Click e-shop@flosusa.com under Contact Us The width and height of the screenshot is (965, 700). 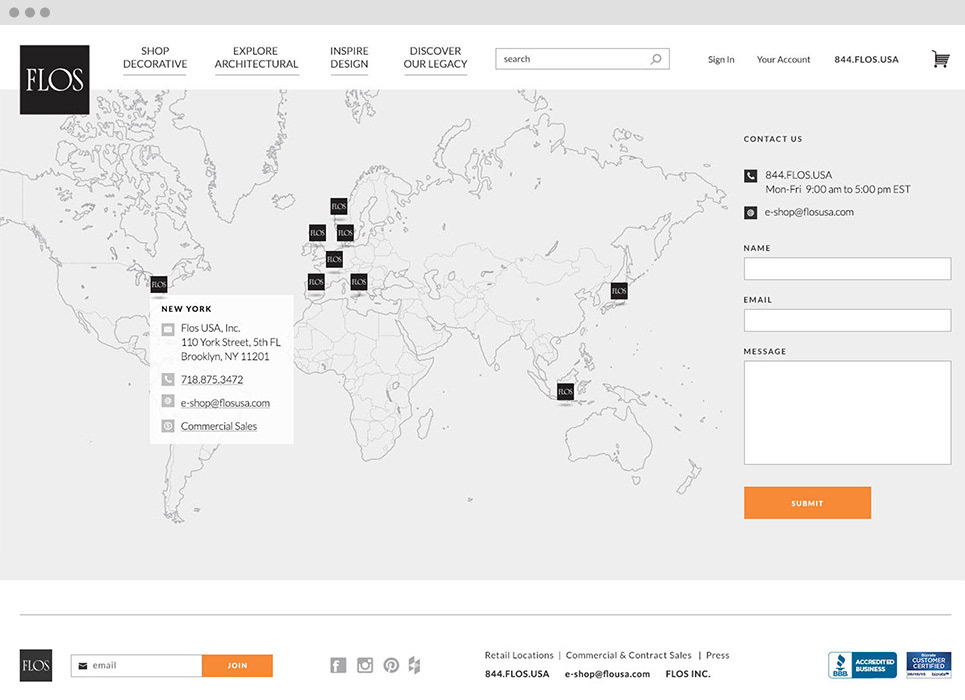coord(809,212)
